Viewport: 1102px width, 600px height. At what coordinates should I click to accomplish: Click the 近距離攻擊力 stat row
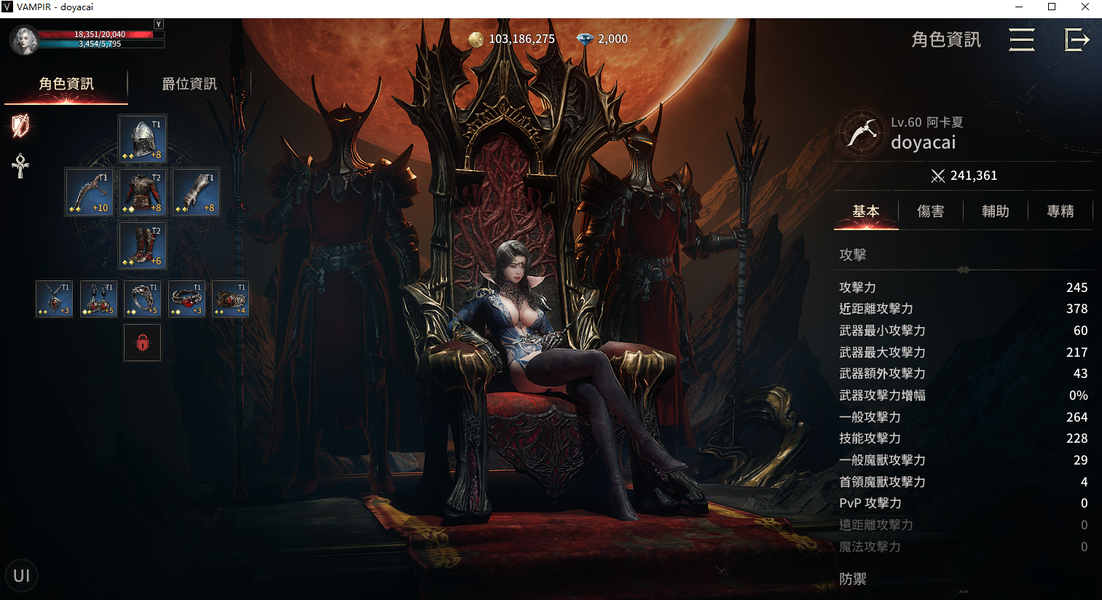963,308
